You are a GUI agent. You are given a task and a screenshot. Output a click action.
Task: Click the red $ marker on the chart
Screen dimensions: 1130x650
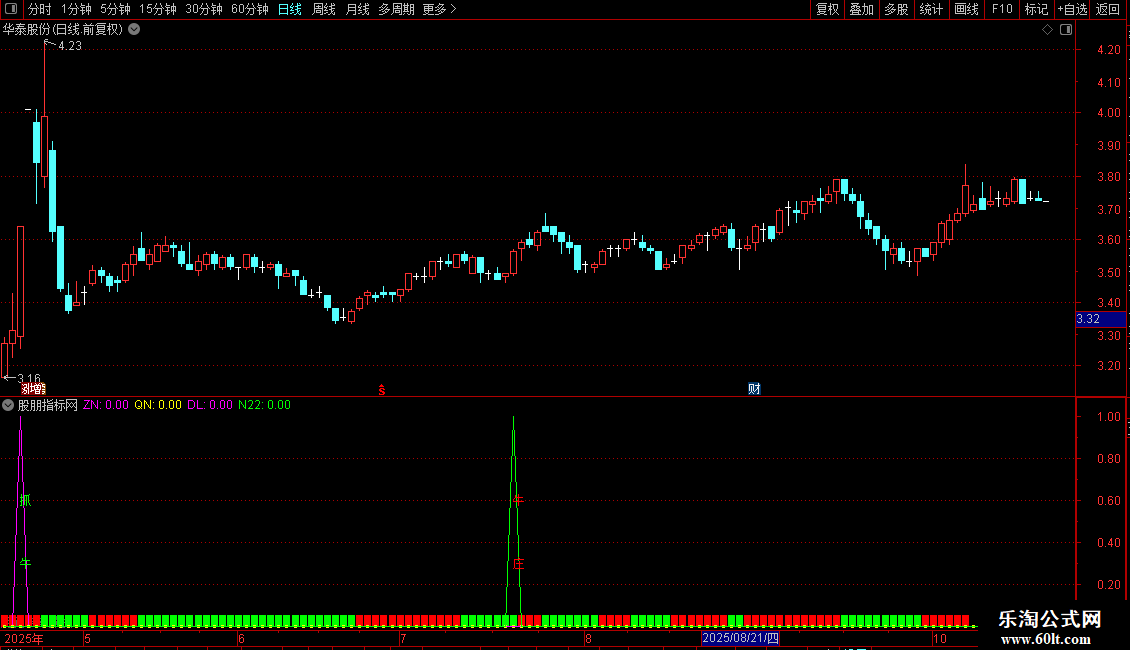click(382, 390)
